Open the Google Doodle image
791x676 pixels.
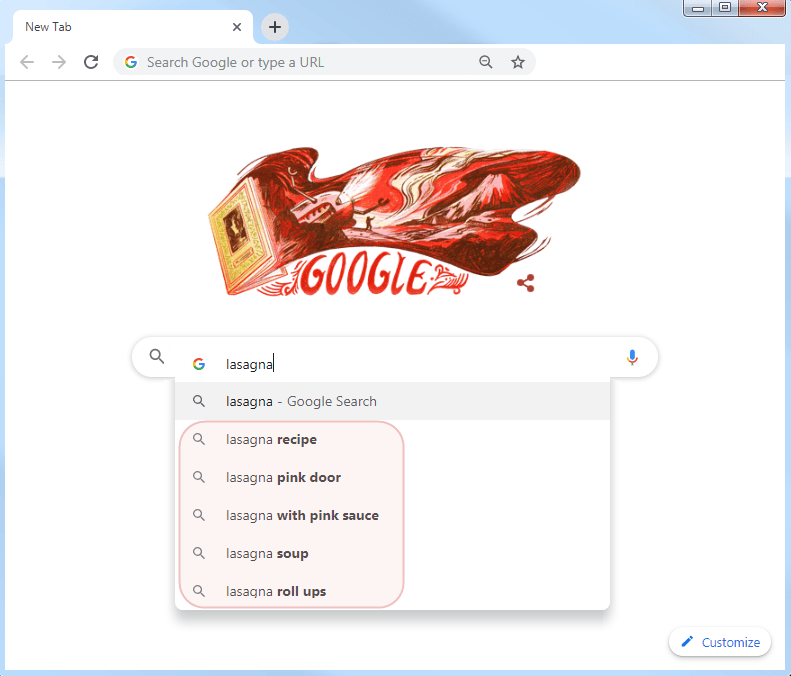point(394,221)
